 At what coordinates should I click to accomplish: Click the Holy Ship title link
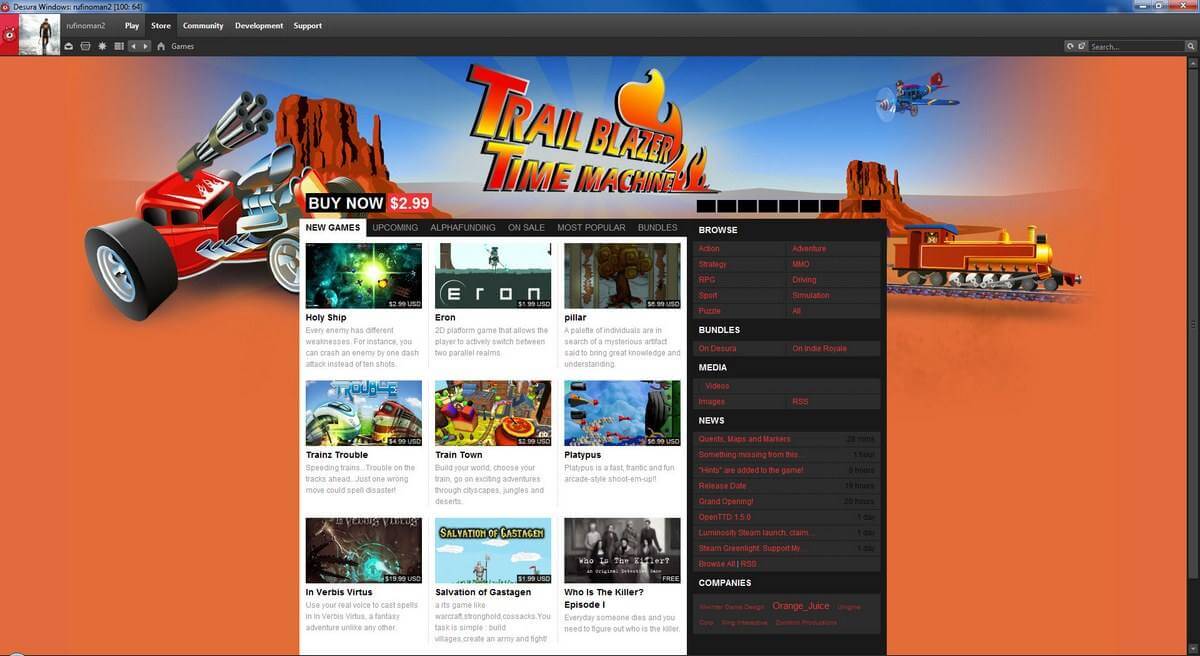pyautogui.click(x=326, y=318)
